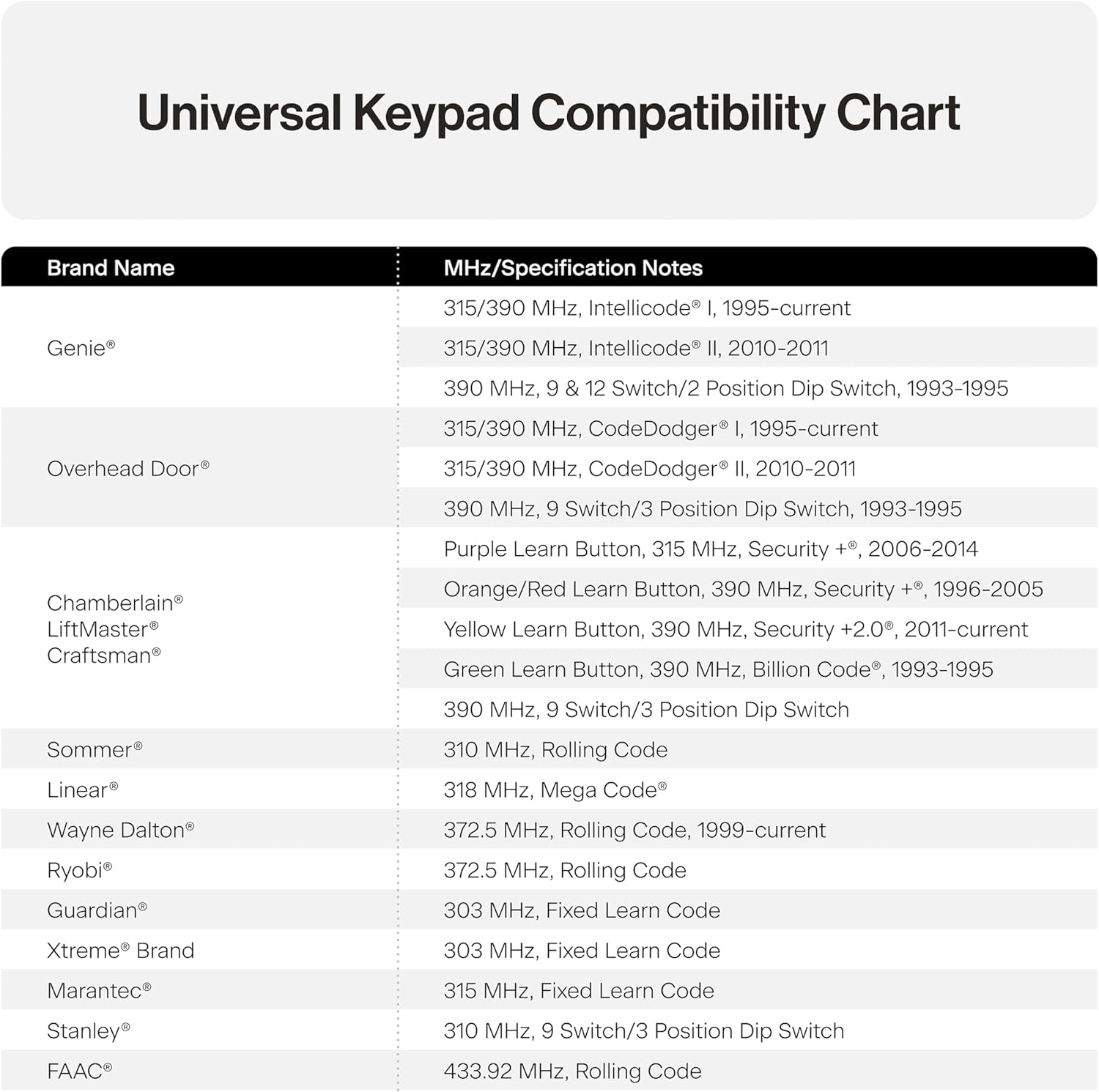Image resolution: width=1099 pixels, height=1092 pixels.
Task: Click the Overhead Door brand entry
Action: coord(127,469)
